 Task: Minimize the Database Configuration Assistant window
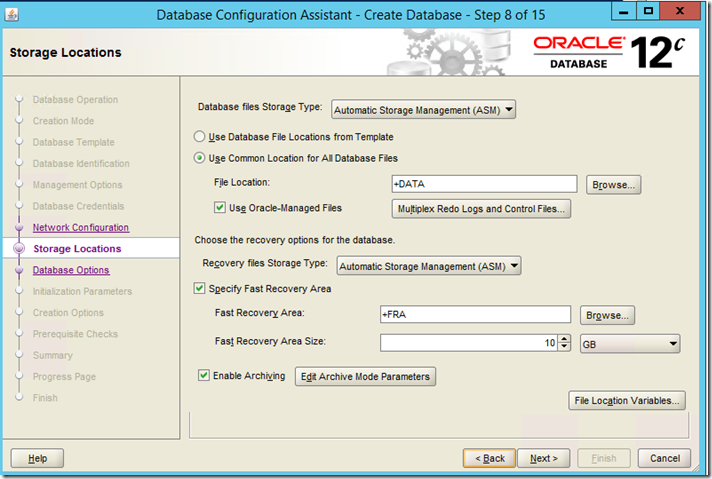(624, 11)
